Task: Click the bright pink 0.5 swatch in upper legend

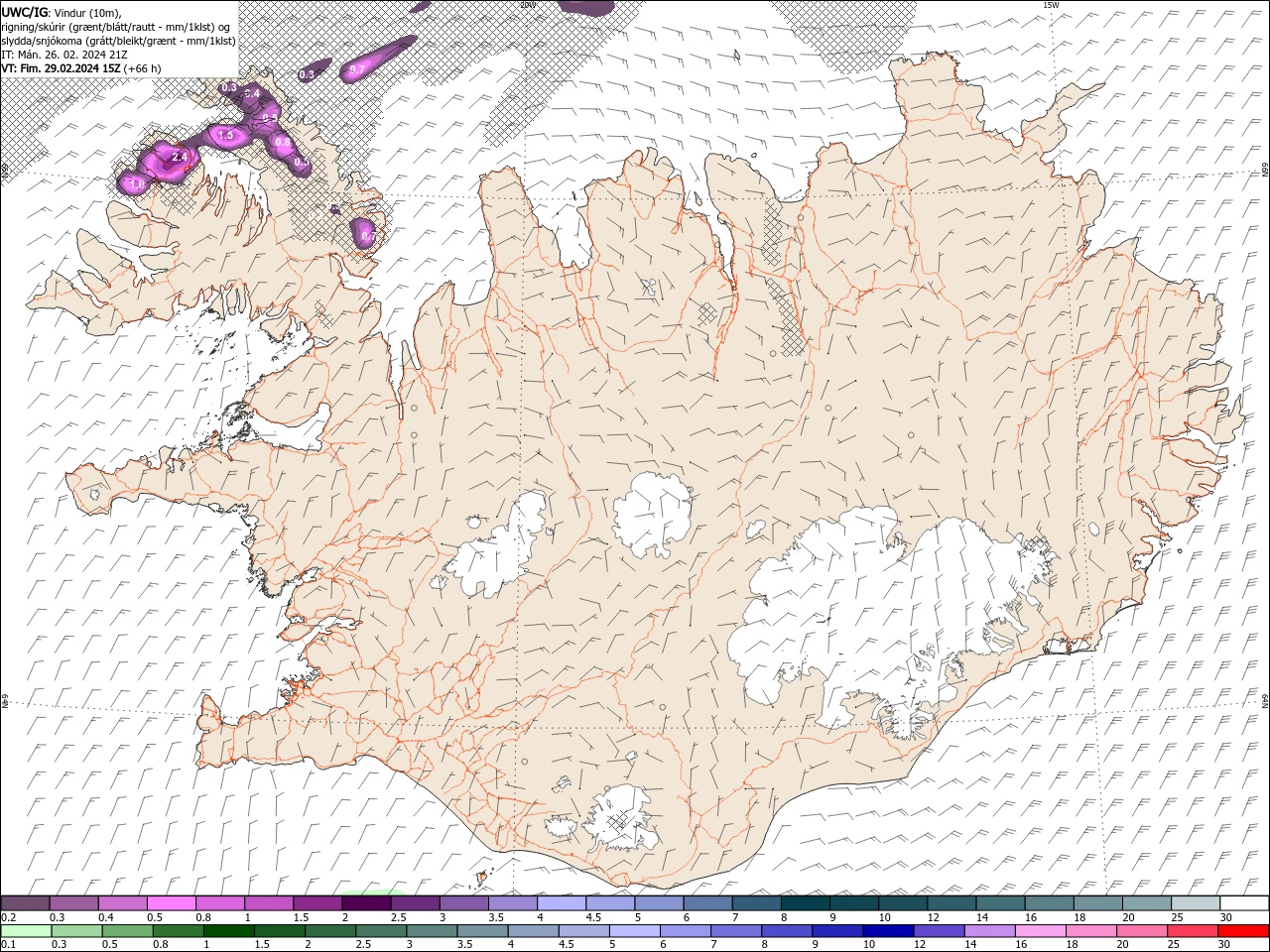Action: point(171,903)
